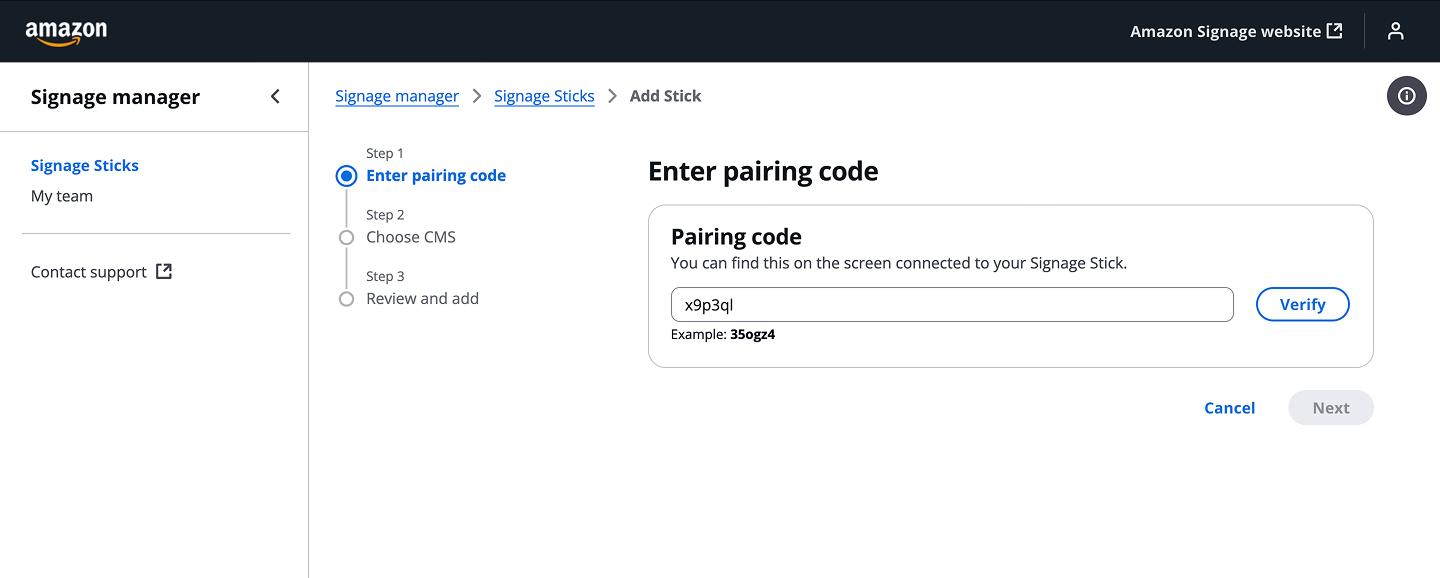Open the user account icon

[x=1395, y=31]
